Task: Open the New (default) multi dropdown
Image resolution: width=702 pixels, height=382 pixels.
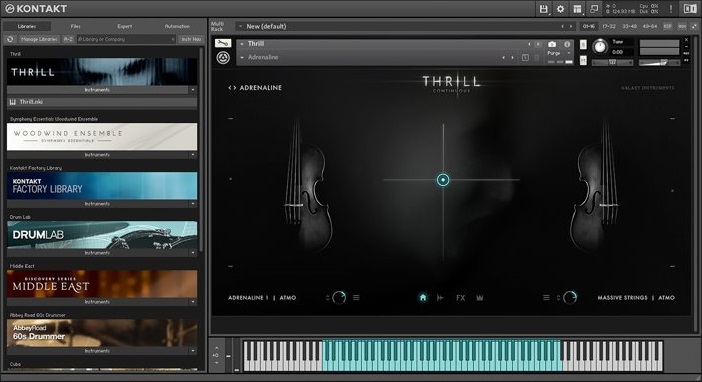Action: click(240, 26)
